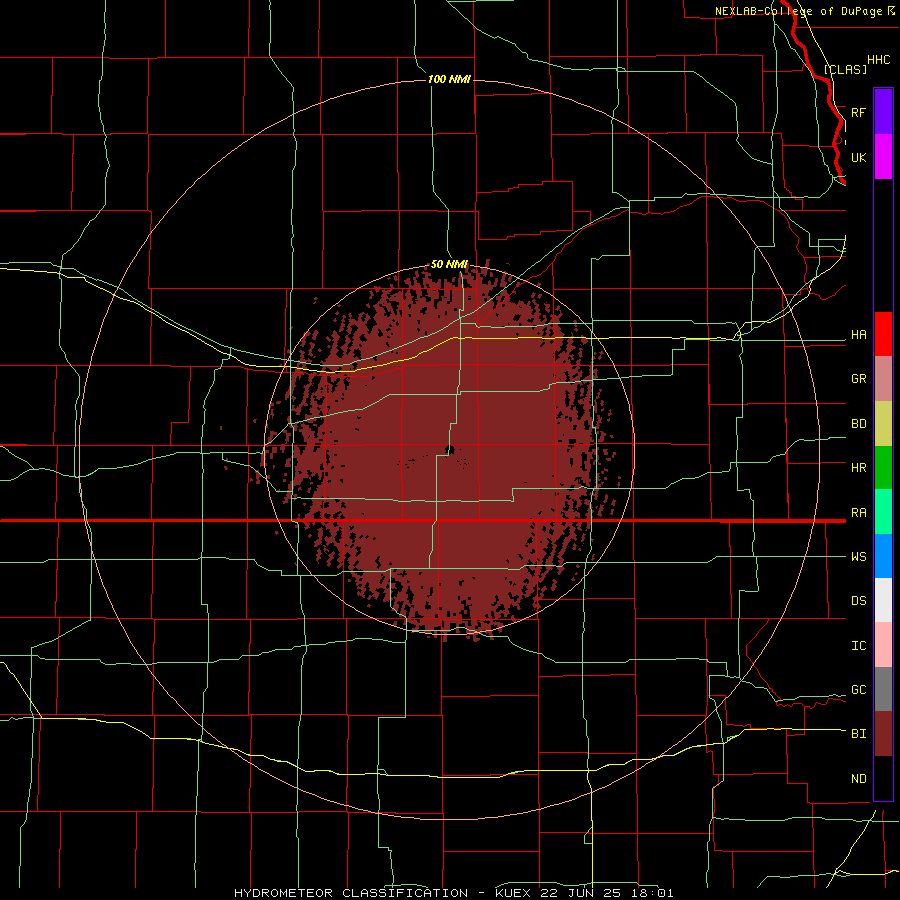Click the BD yellow legend swatch
The width and height of the screenshot is (900, 900).
883,424
